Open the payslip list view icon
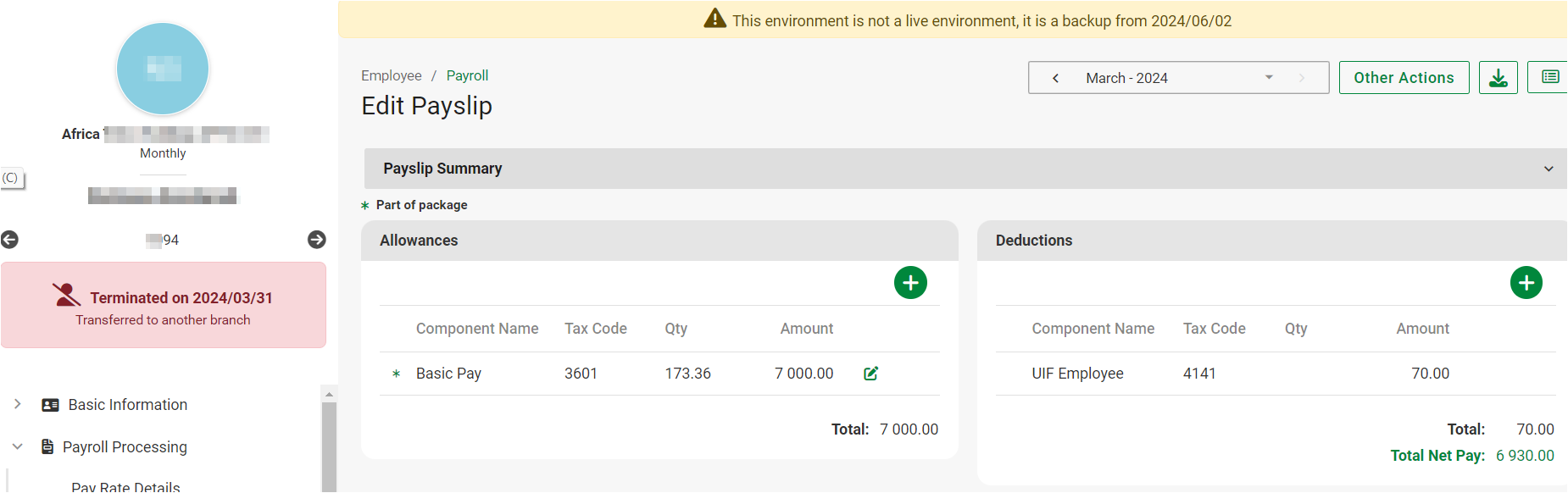The image size is (1568, 493). coord(1549,78)
